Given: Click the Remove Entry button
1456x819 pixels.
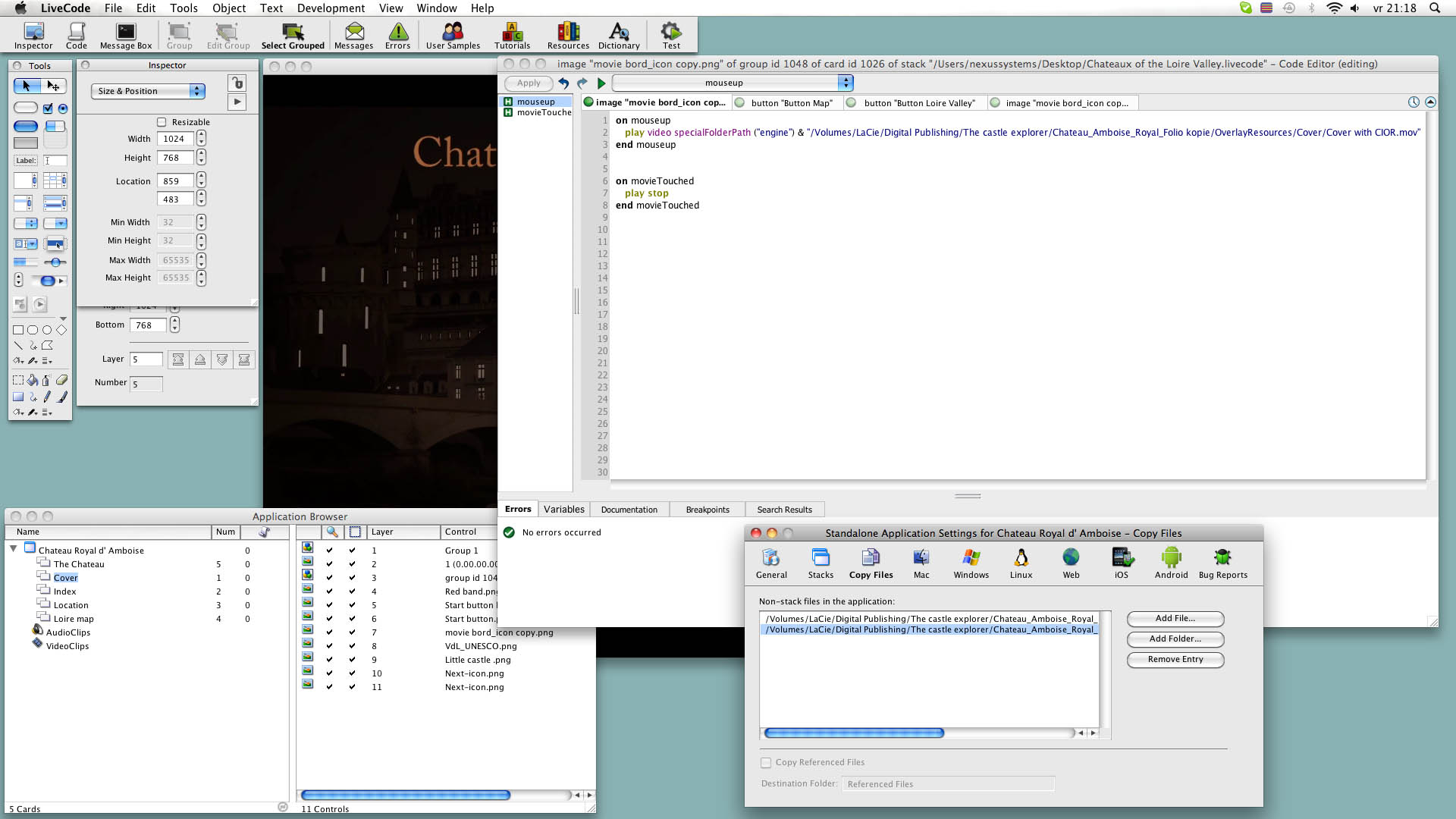Looking at the screenshot, I should (x=1175, y=660).
